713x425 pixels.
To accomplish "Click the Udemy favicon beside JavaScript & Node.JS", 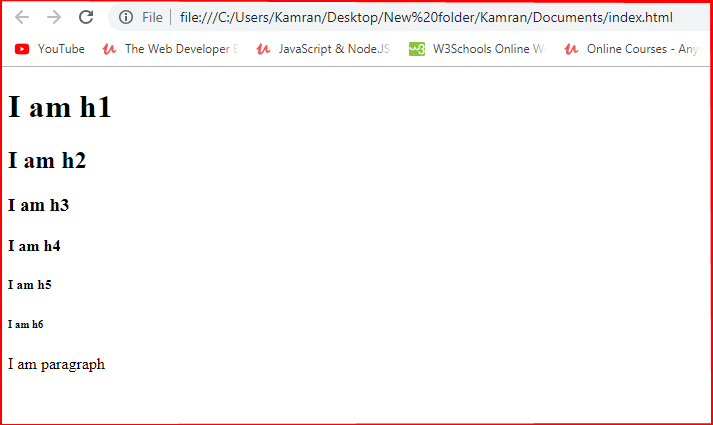I will point(263,49).
